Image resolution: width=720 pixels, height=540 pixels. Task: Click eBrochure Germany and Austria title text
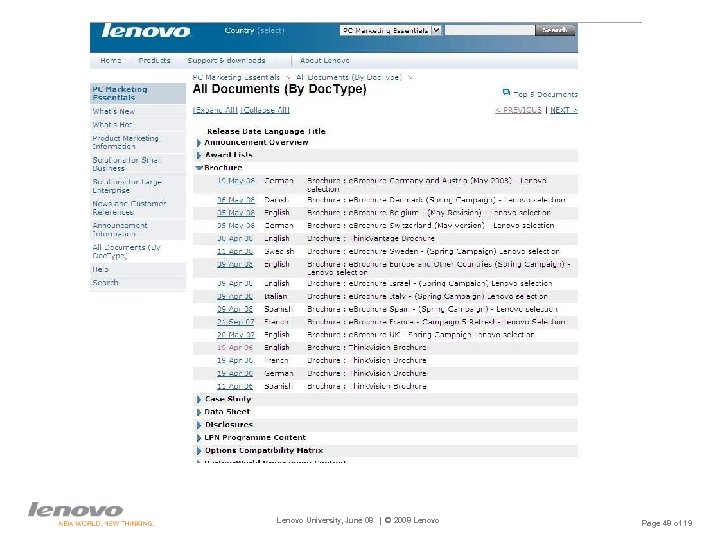coord(427,185)
